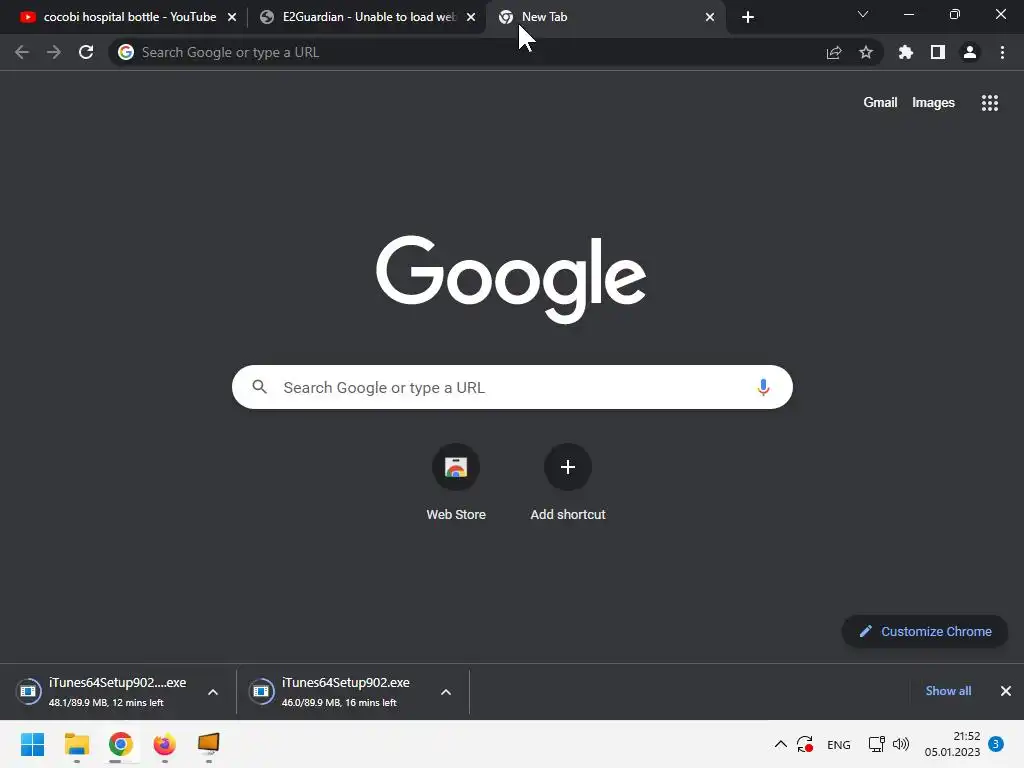The height and width of the screenshot is (768, 1024).
Task: Click the Customize Chrome button
Action: click(925, 632)
